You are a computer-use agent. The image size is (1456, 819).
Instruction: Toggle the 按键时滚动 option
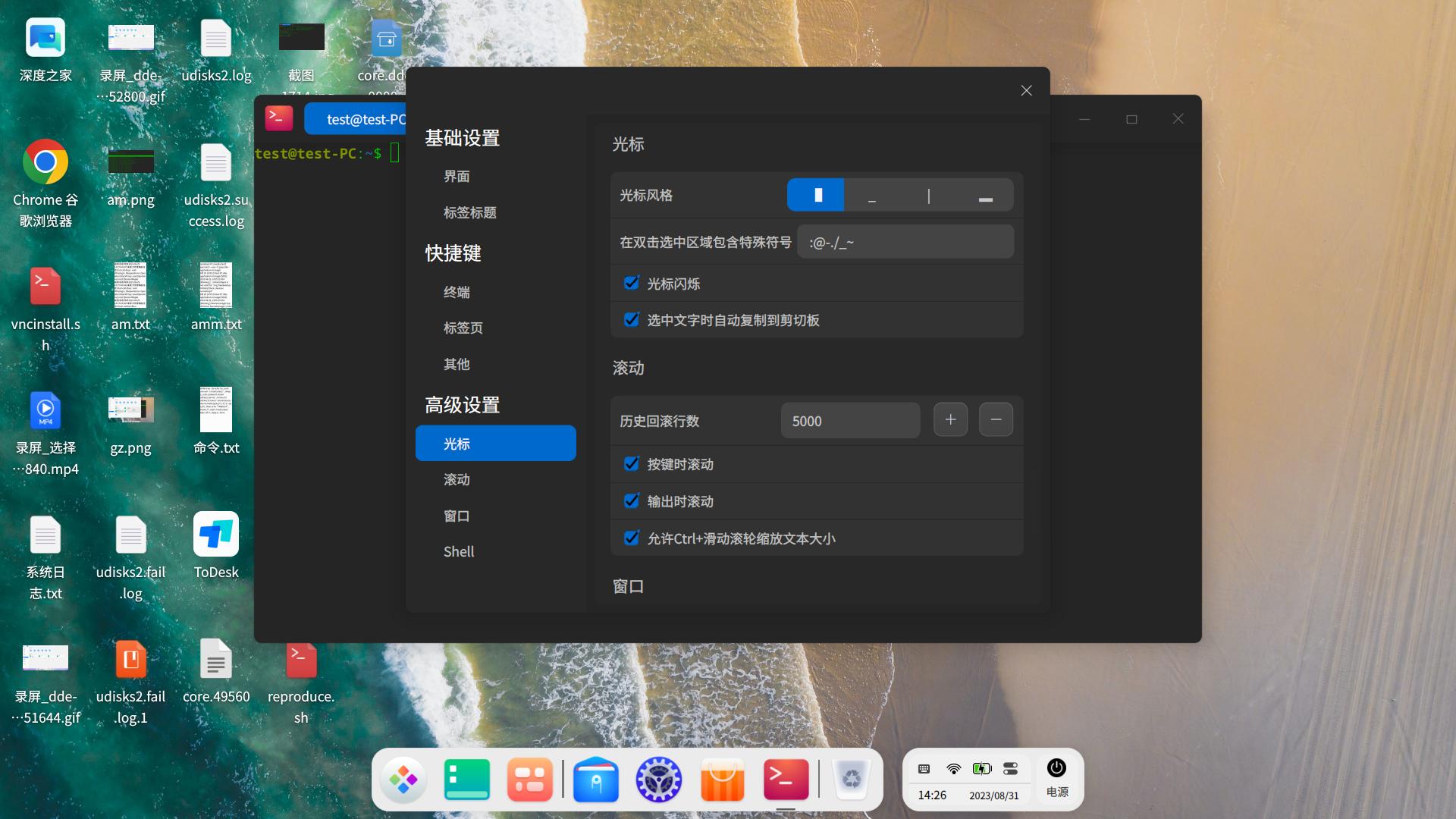click(631, 463)
